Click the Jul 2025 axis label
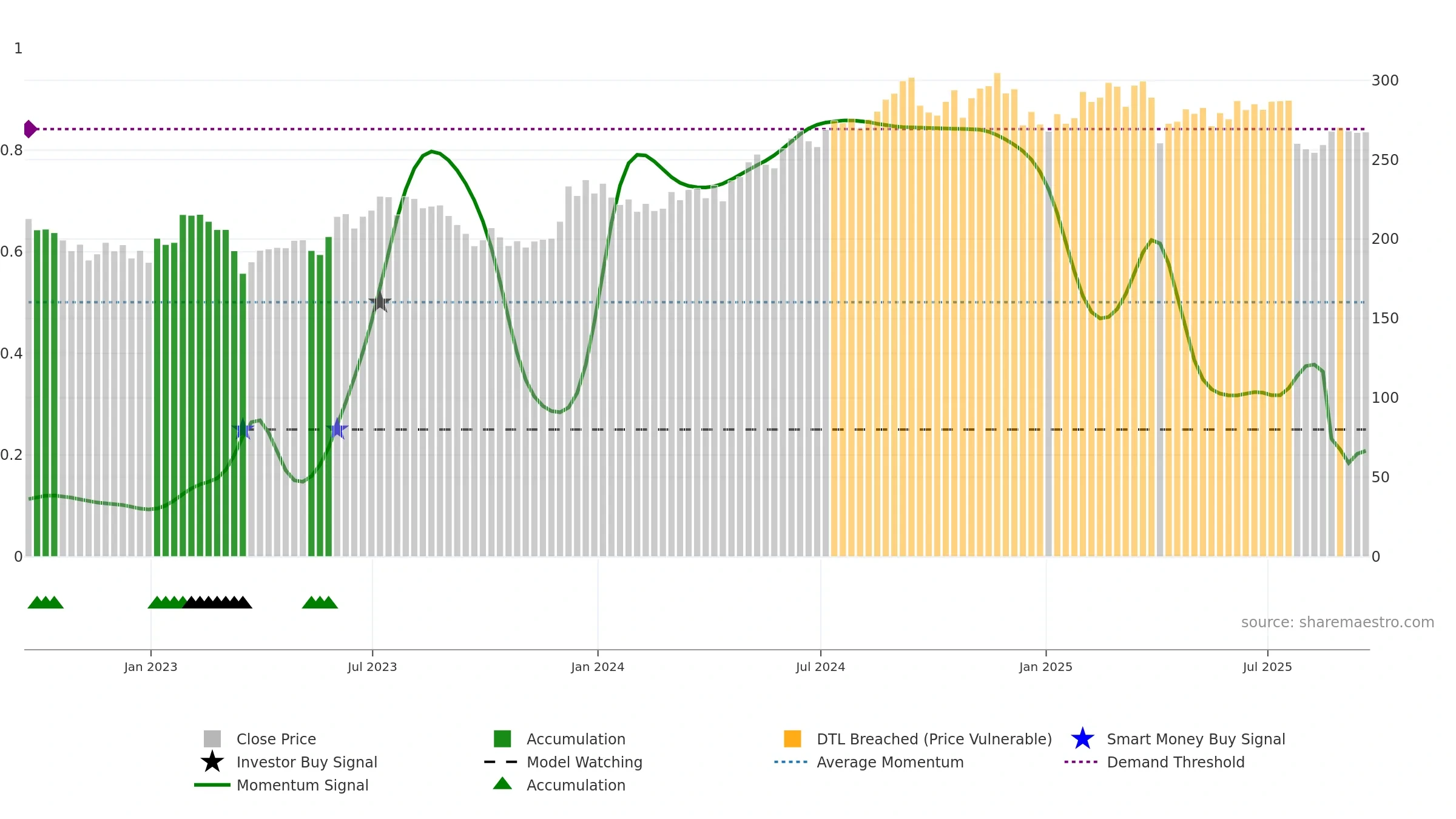1456x819 pixels. pyautogui.click(x=1267, y=667)
